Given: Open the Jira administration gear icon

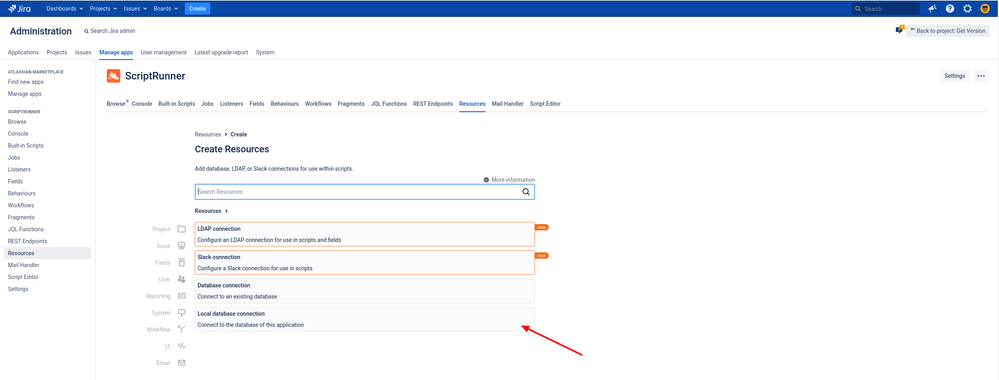Looking at the screenshot, I should (967, 9).
